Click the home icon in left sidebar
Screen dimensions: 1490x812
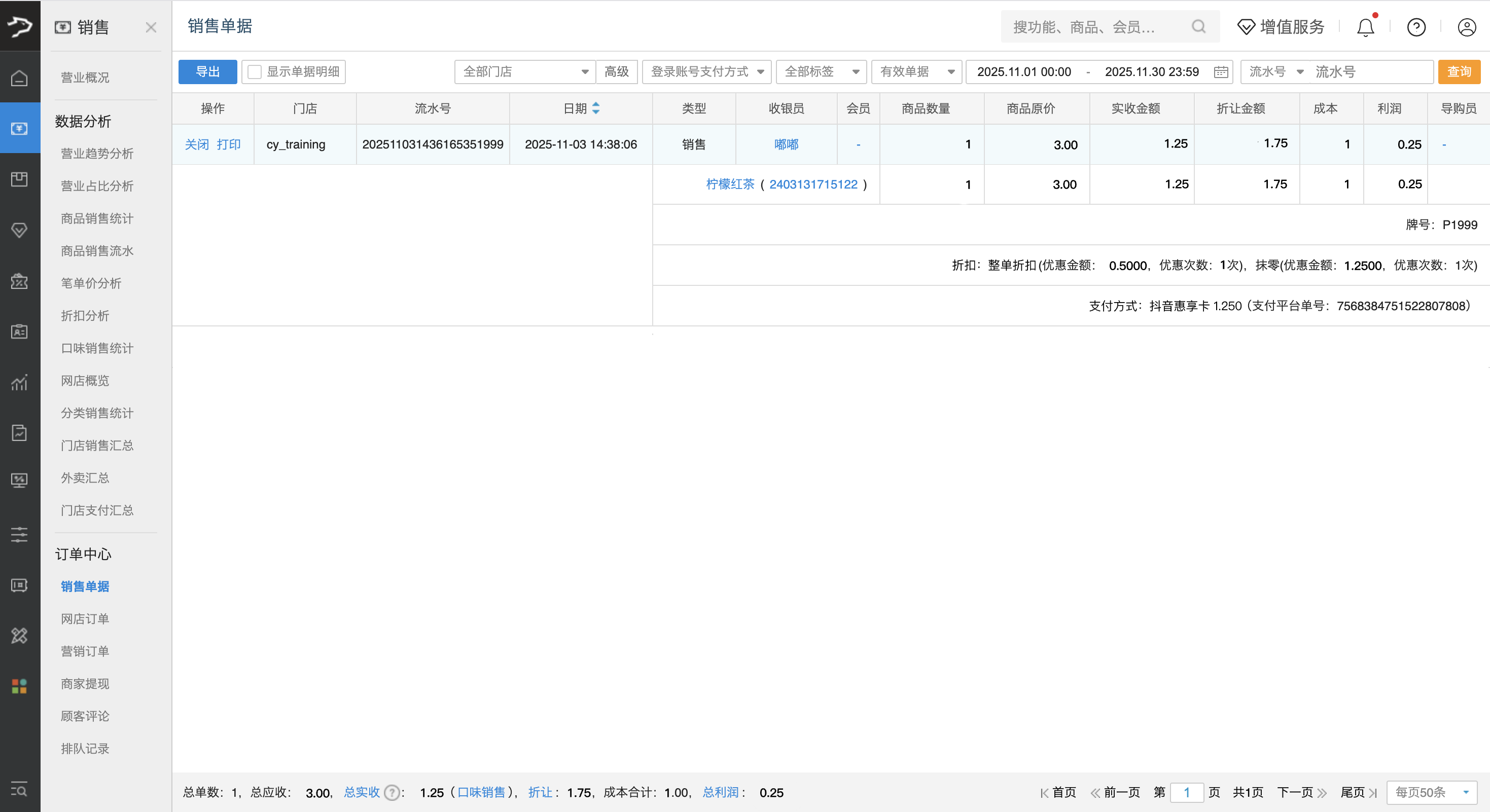tap(20, 78)
